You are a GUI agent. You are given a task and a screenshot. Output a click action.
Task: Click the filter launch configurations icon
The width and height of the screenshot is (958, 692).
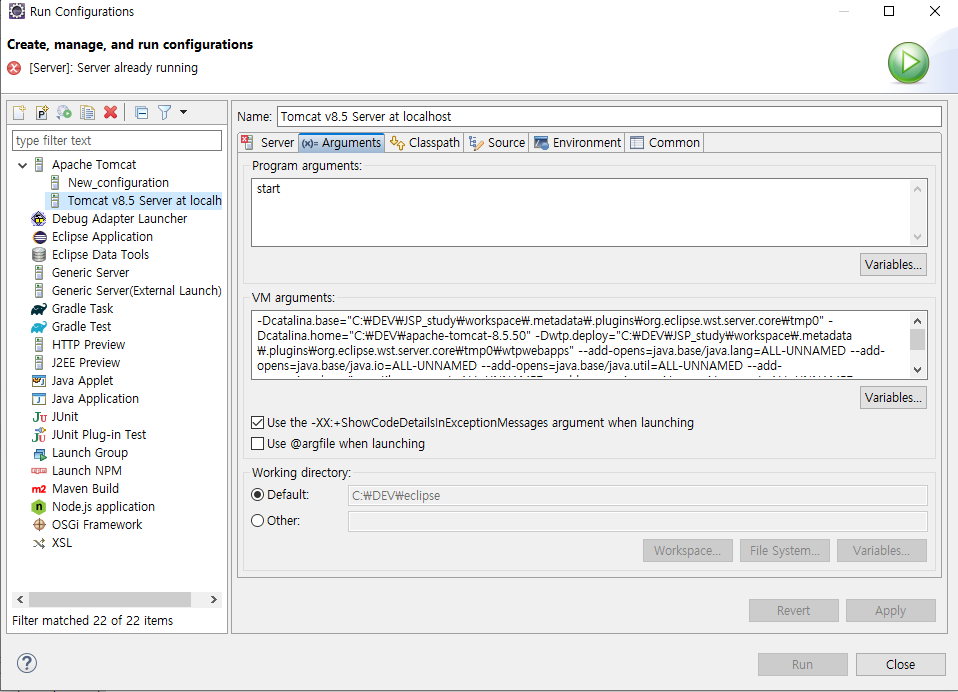pos(164,112)
